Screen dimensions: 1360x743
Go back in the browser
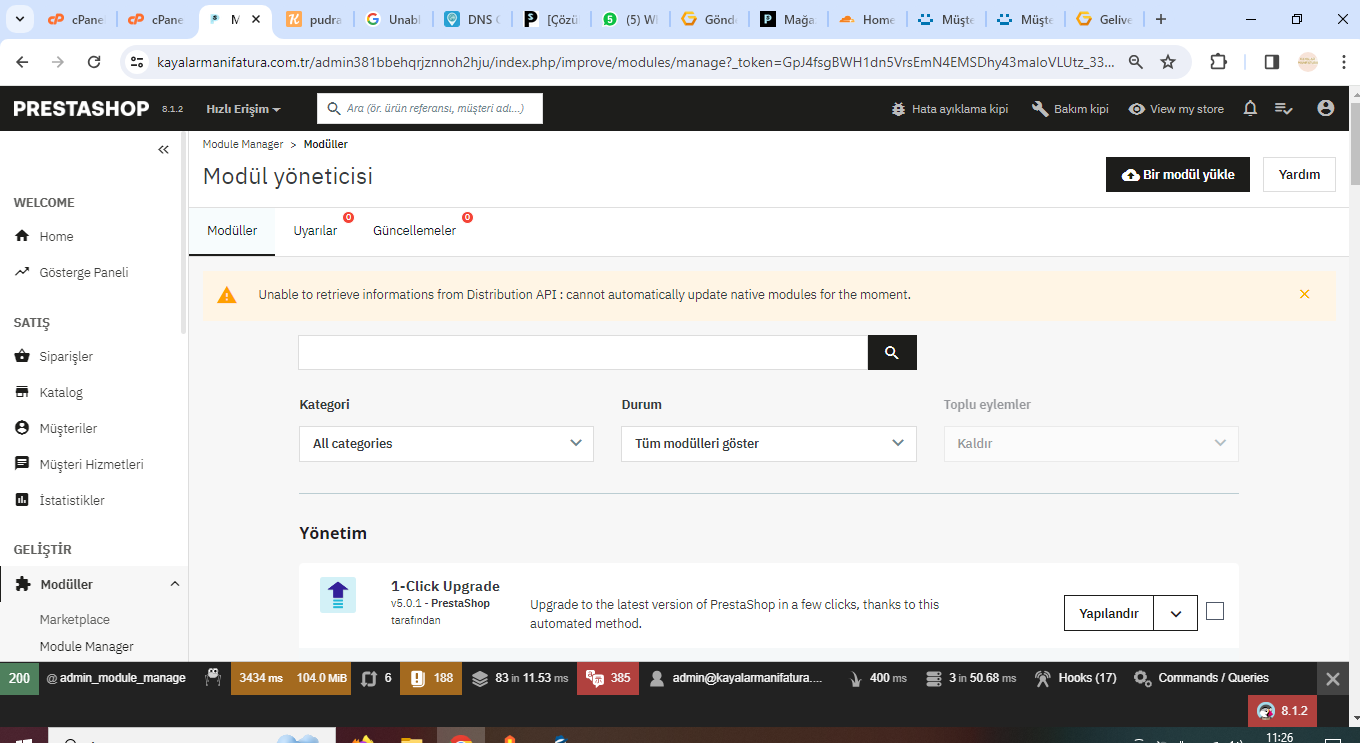23,62
